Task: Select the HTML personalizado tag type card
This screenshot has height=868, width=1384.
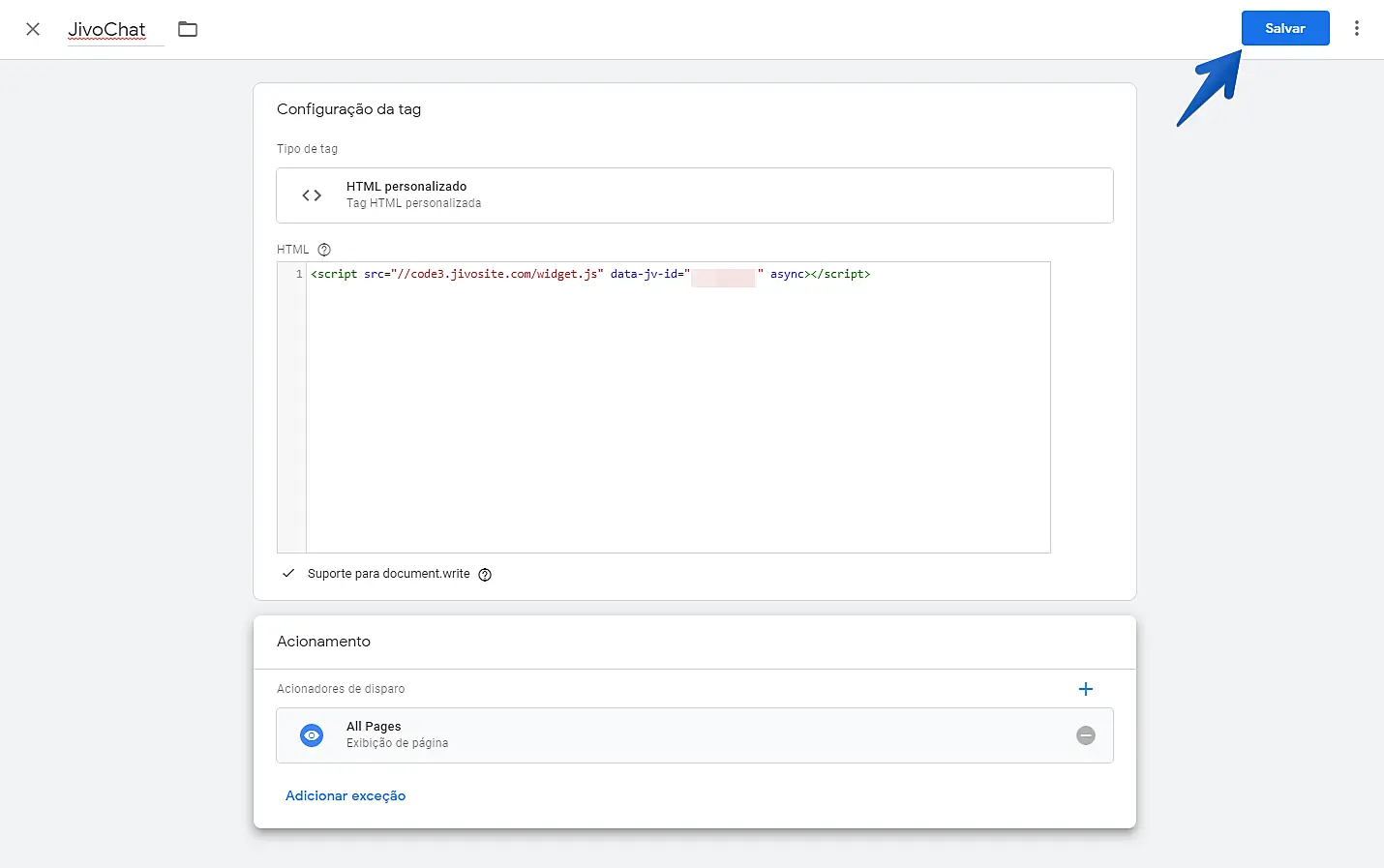Action: pos(694,195)
